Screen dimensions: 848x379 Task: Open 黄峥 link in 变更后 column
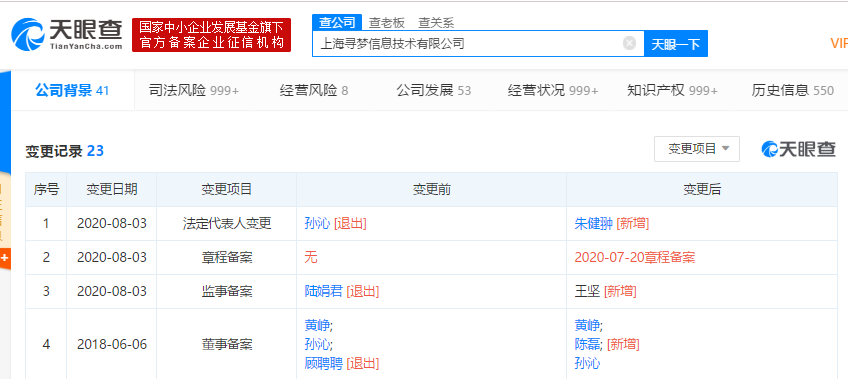click(587, 325)
